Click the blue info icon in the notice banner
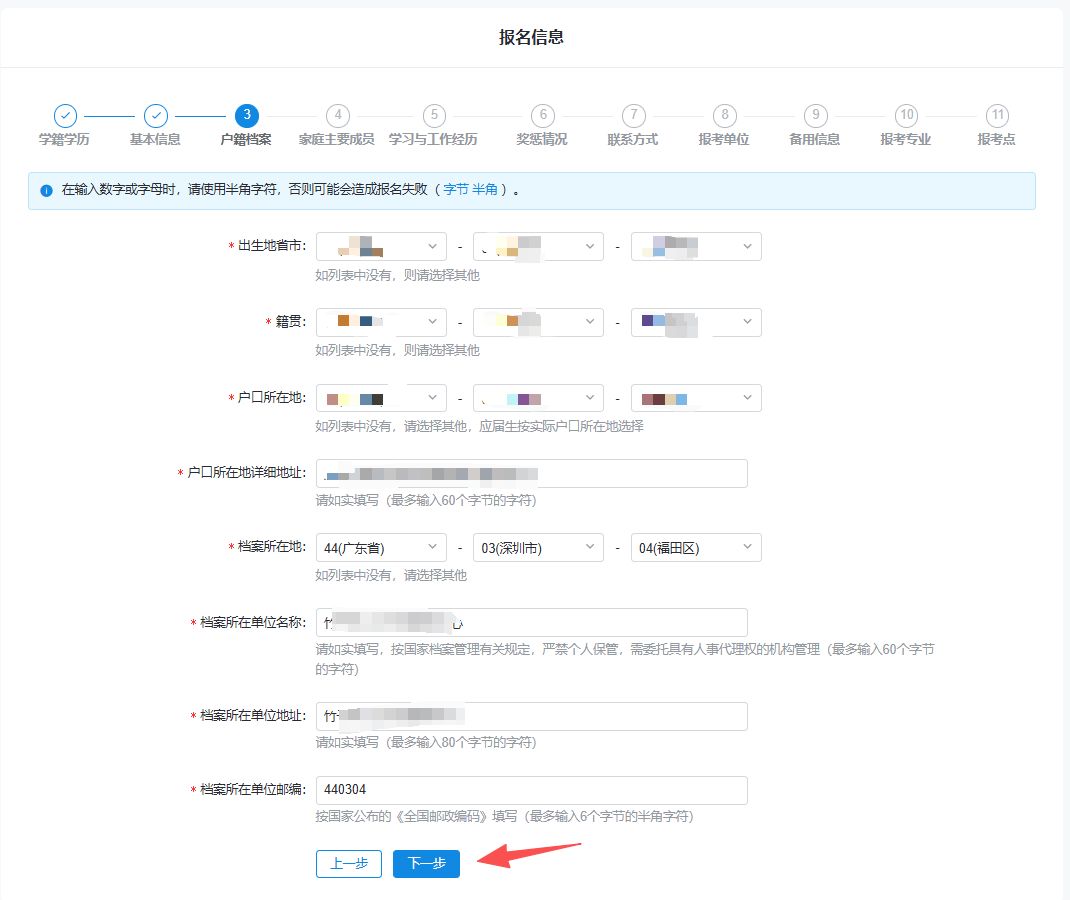The height and width of the screenshot is (900, 1070). (46, 190)
